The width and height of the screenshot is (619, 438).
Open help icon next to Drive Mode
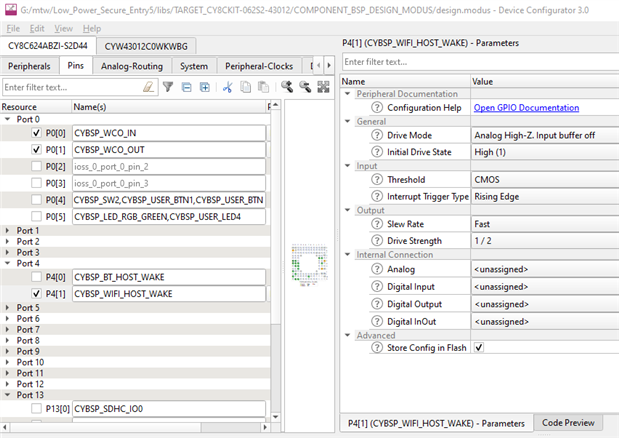coord(377,135)
